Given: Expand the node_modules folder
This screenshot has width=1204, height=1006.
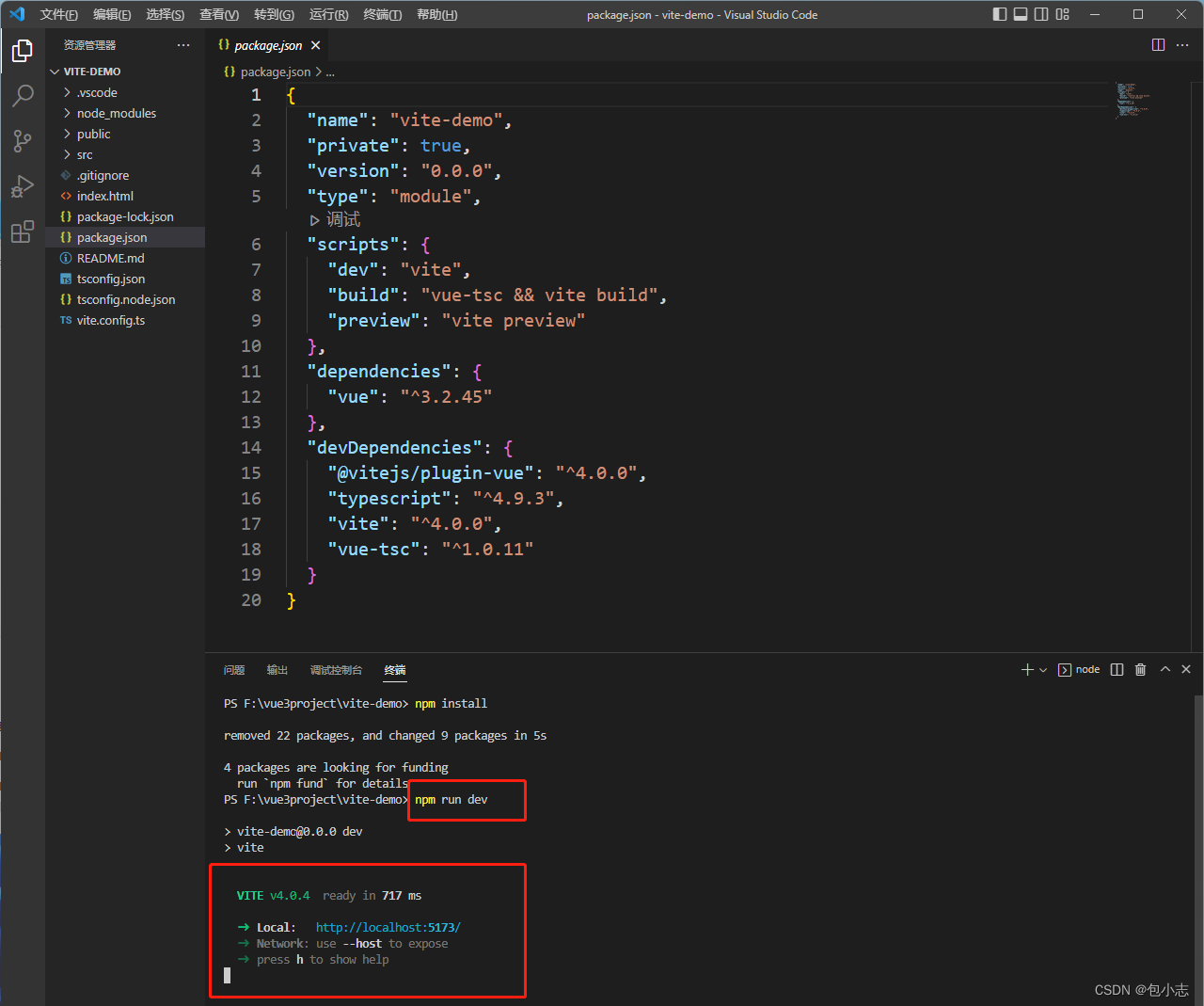Looking at the screenshot, I should point(125,113).
